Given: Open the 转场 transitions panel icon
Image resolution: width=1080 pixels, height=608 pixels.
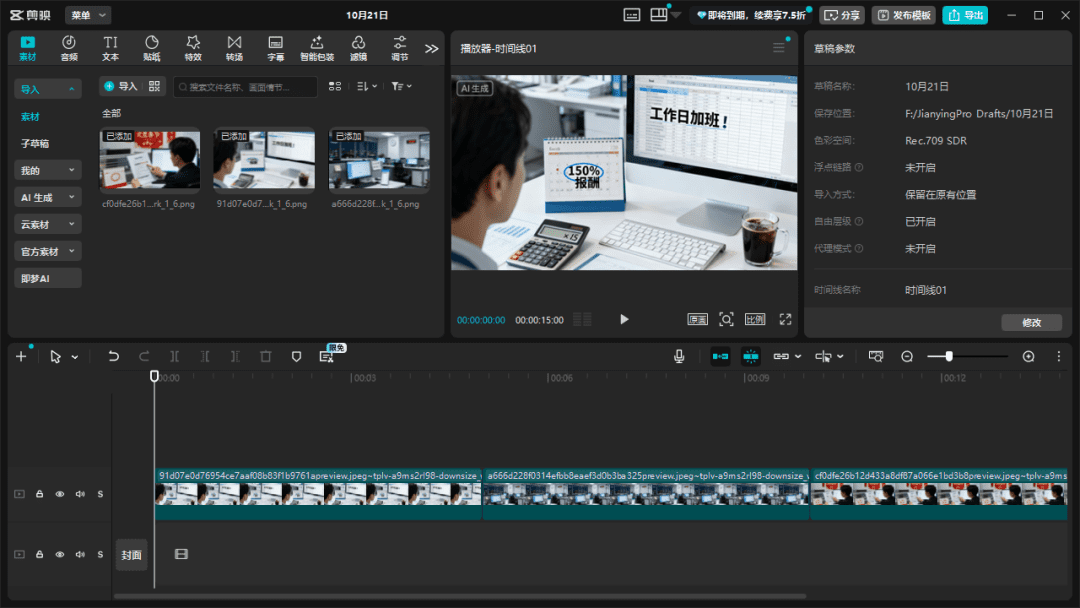Looking at the screenshot, I should tap(234, 48).
